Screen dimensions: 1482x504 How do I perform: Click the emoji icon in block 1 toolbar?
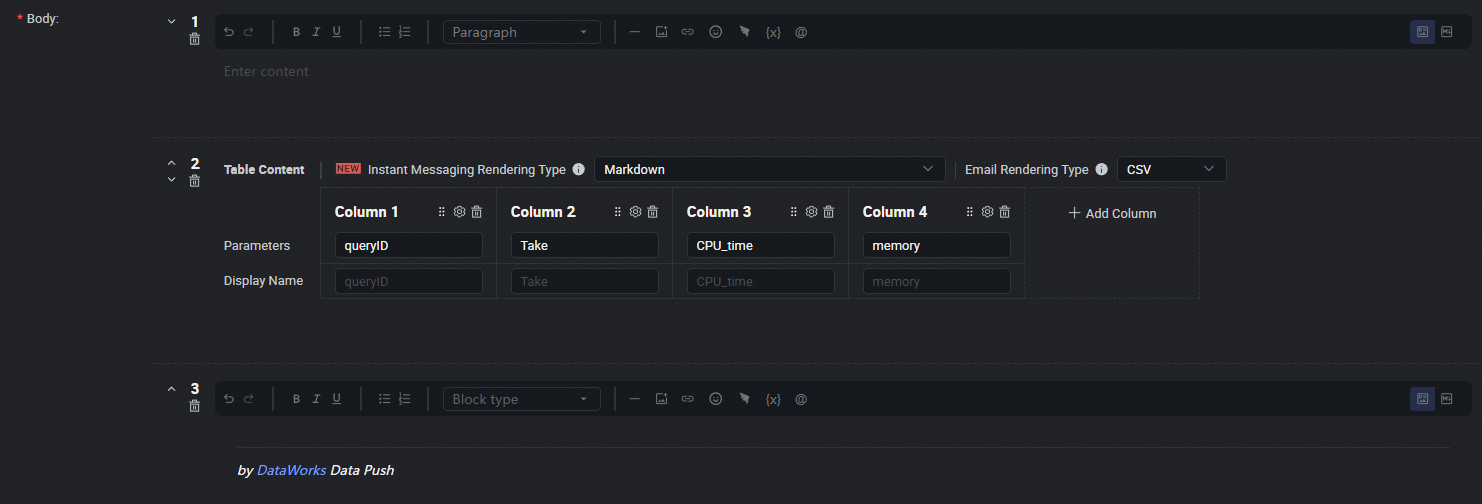715,32
